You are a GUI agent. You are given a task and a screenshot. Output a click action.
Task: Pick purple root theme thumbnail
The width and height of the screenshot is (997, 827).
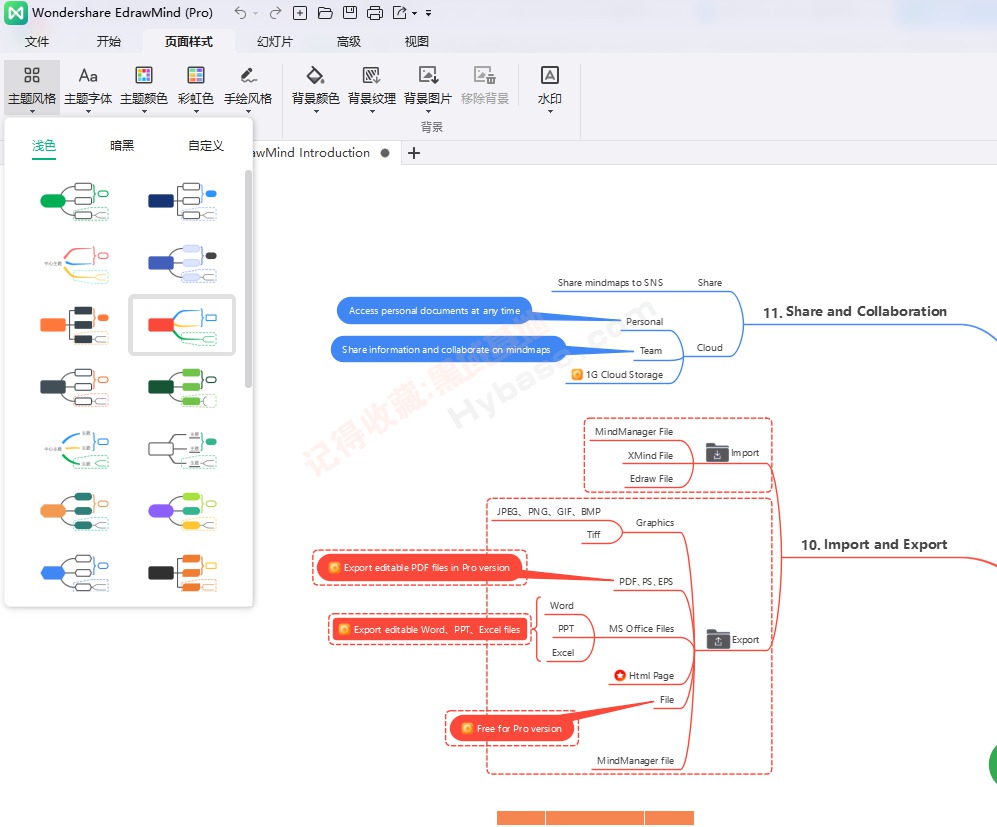[182, 511]
